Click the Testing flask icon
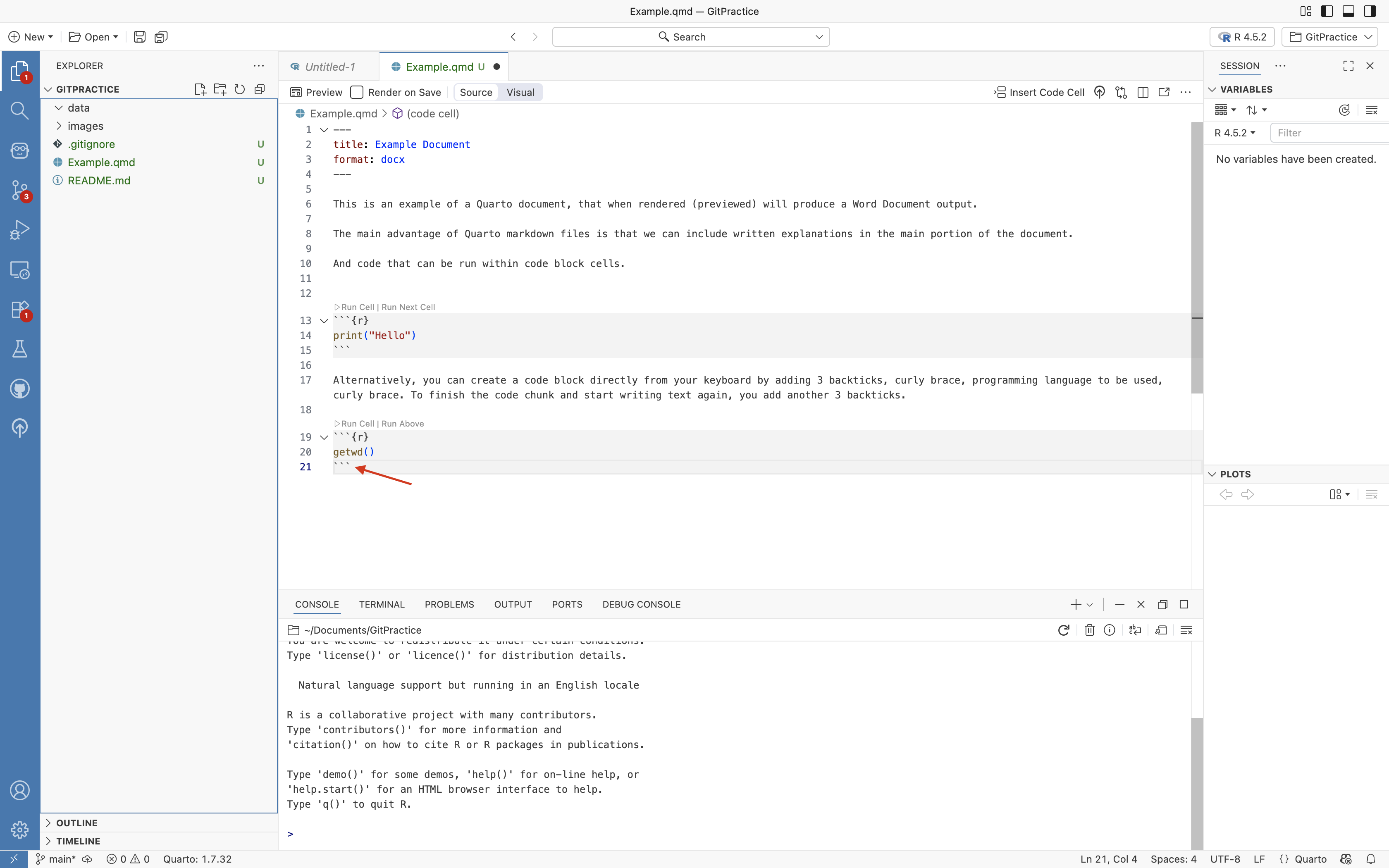This screenshot has width=1389, height=868. point(19,349)
